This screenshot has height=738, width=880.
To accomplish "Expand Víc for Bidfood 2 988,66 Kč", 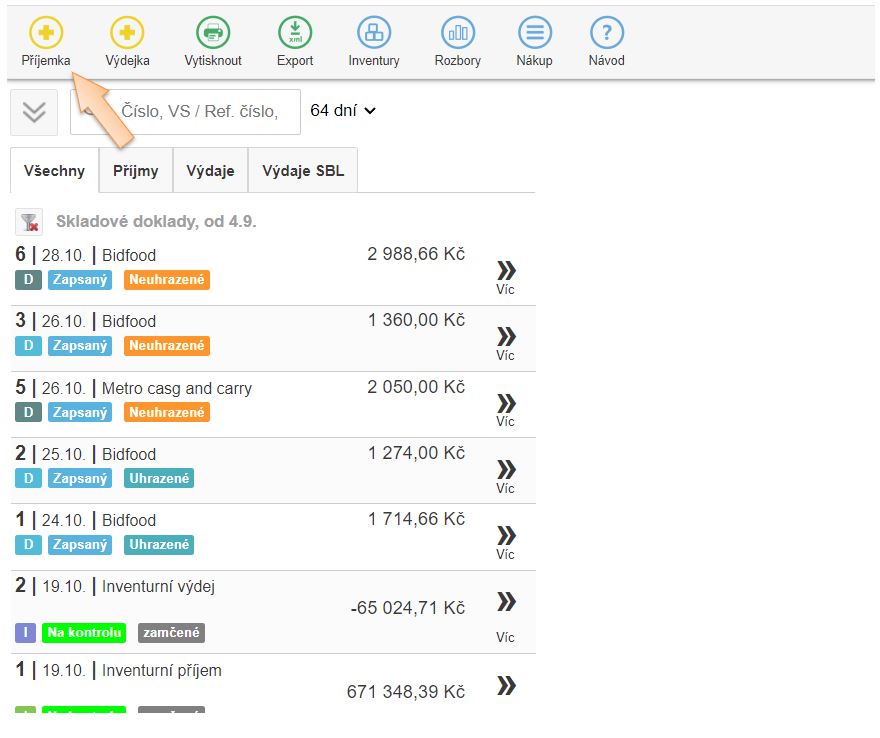I will pyautogui.click(x=506, y=277).
